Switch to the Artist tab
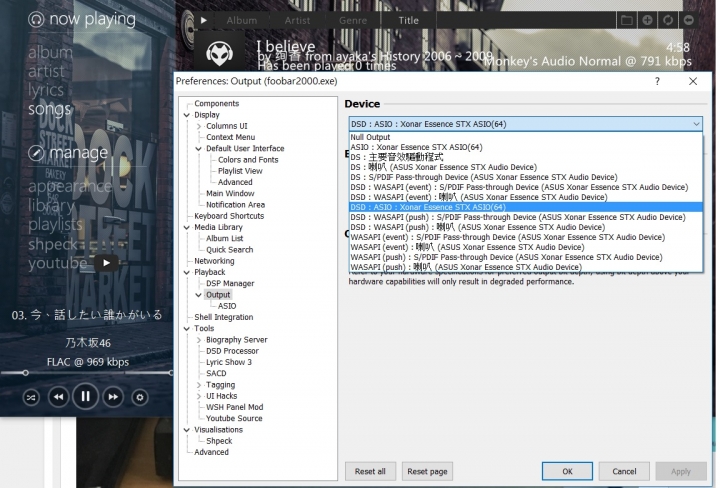 tap(297, 20)
